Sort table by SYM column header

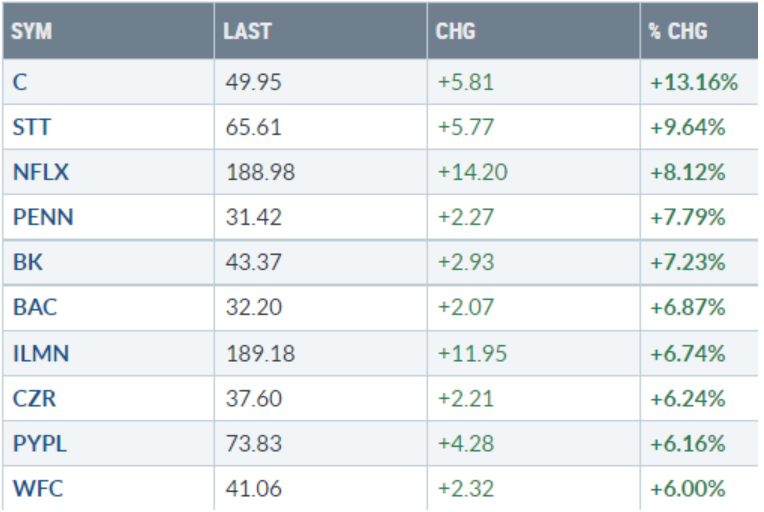[x=32, y=31]
